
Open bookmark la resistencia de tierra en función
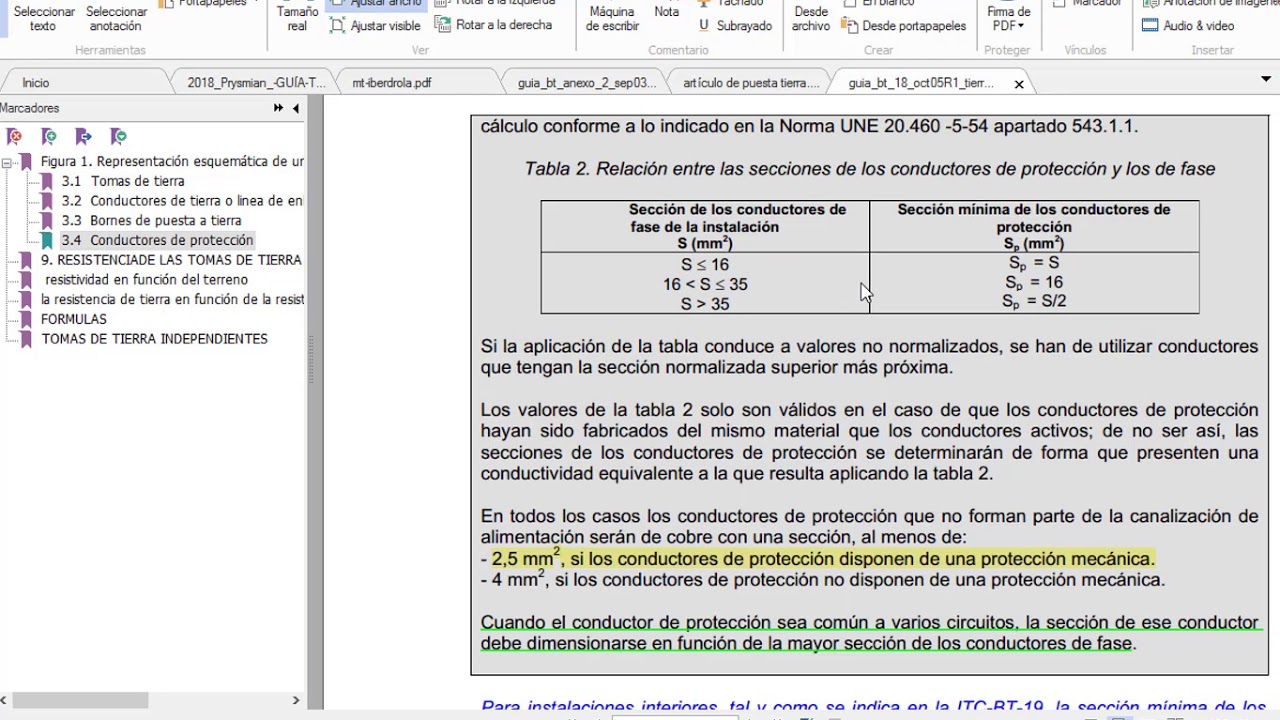tap(172, 300)
